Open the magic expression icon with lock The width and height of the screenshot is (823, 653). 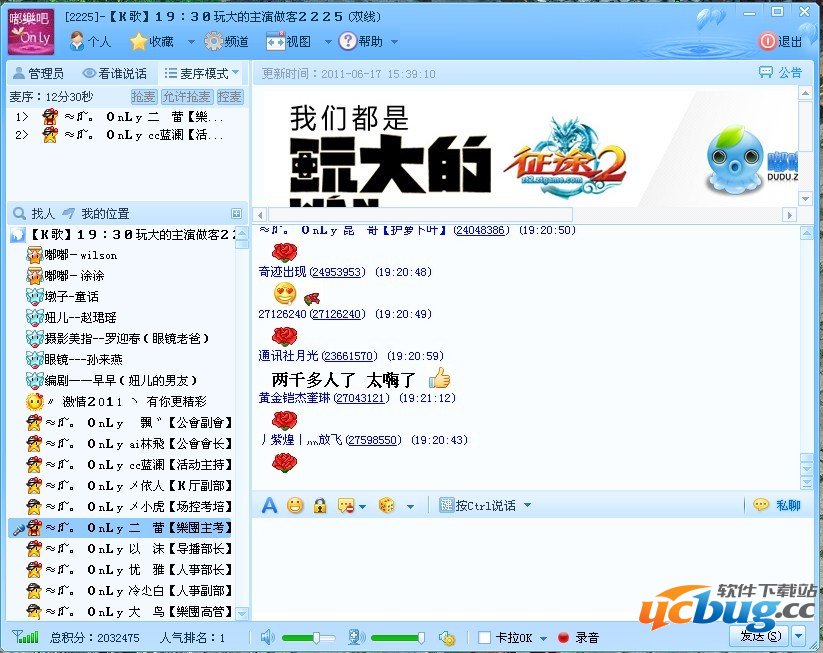click(320, 505)
